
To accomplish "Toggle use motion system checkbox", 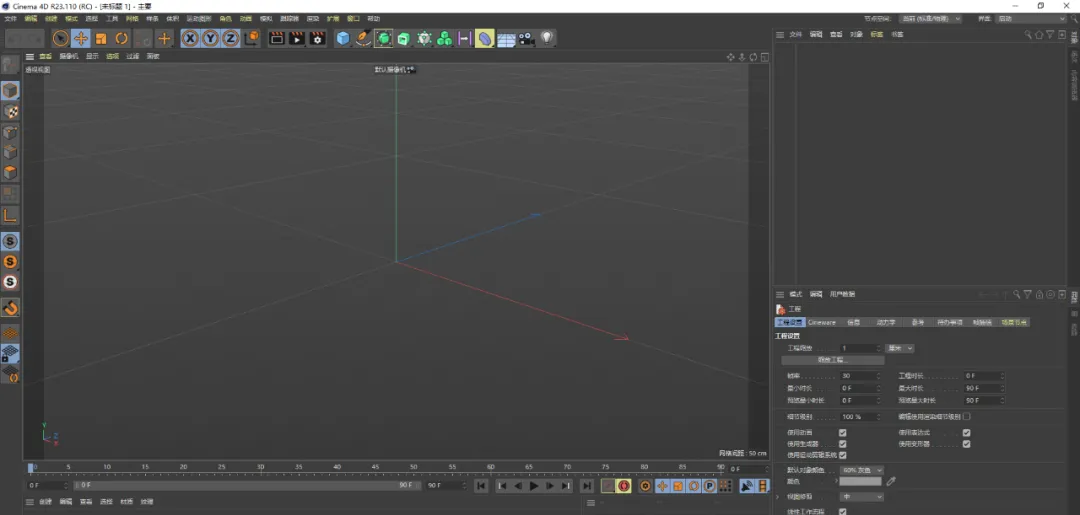I will point(842,455).
